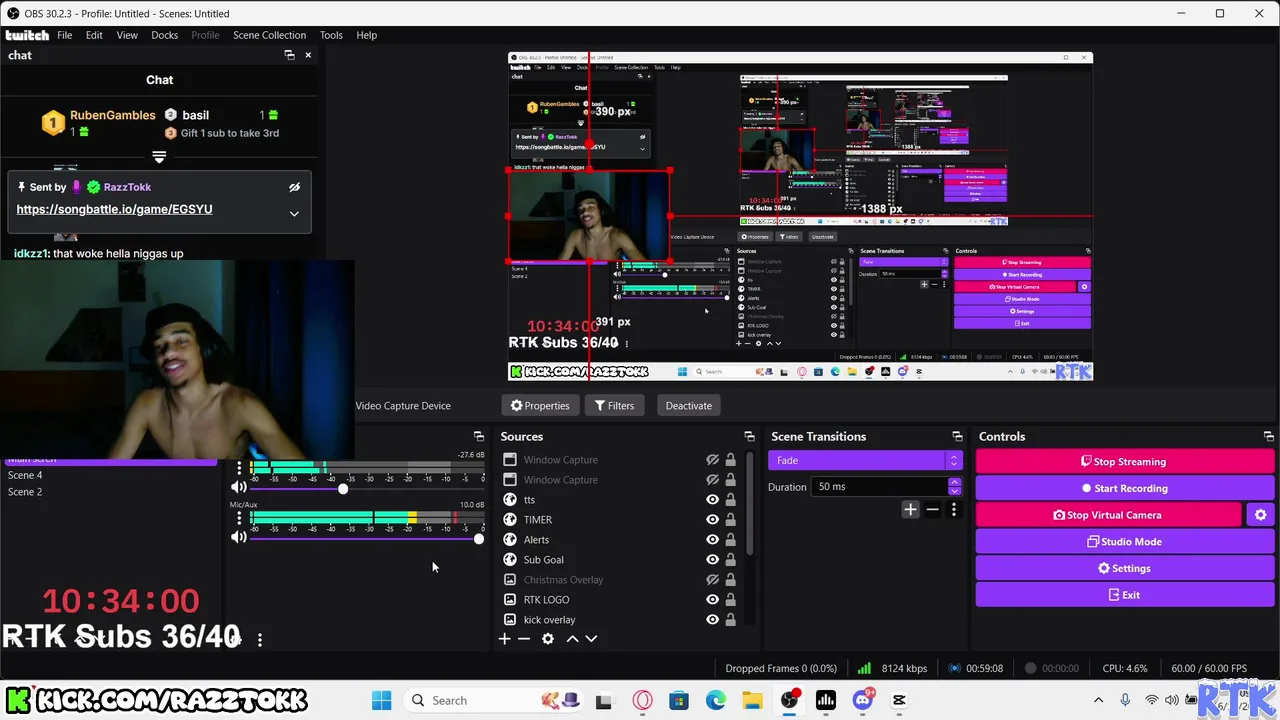Hide the RTK LOGO source
Viewport: 1280px width, 720px height.
[x=712, y=600]
